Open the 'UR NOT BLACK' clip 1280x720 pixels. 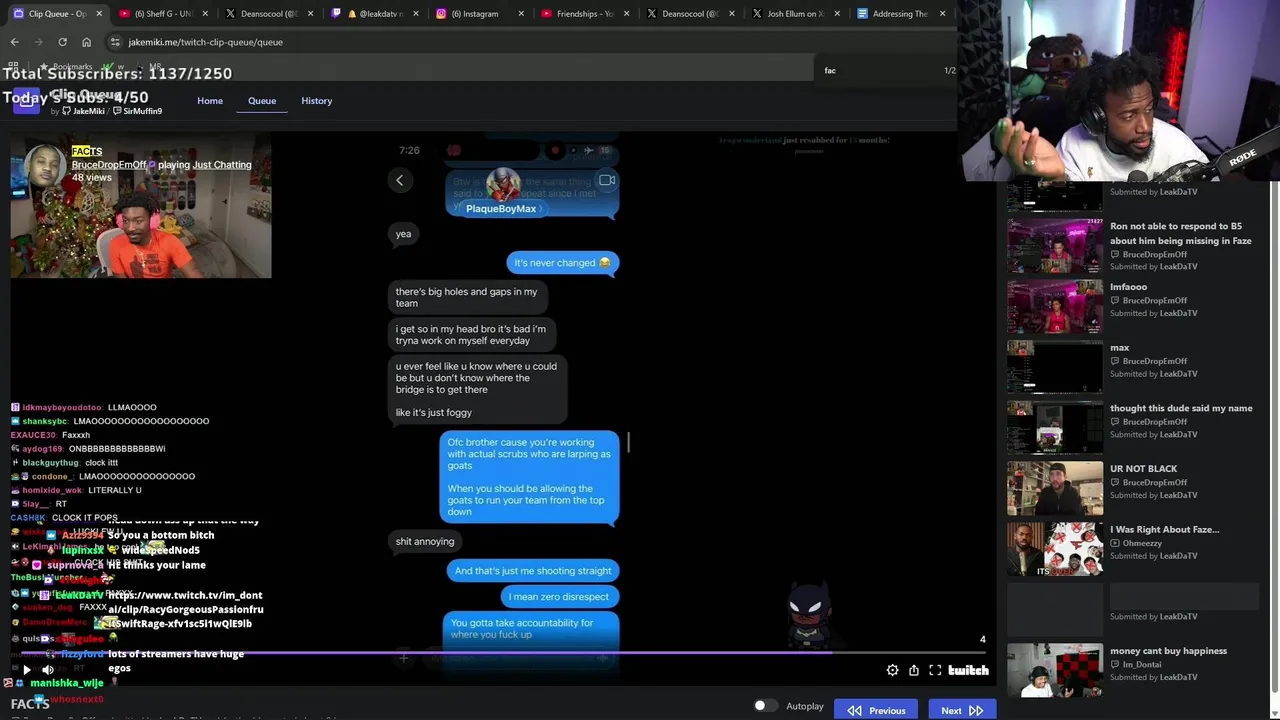pos(1131,488)
